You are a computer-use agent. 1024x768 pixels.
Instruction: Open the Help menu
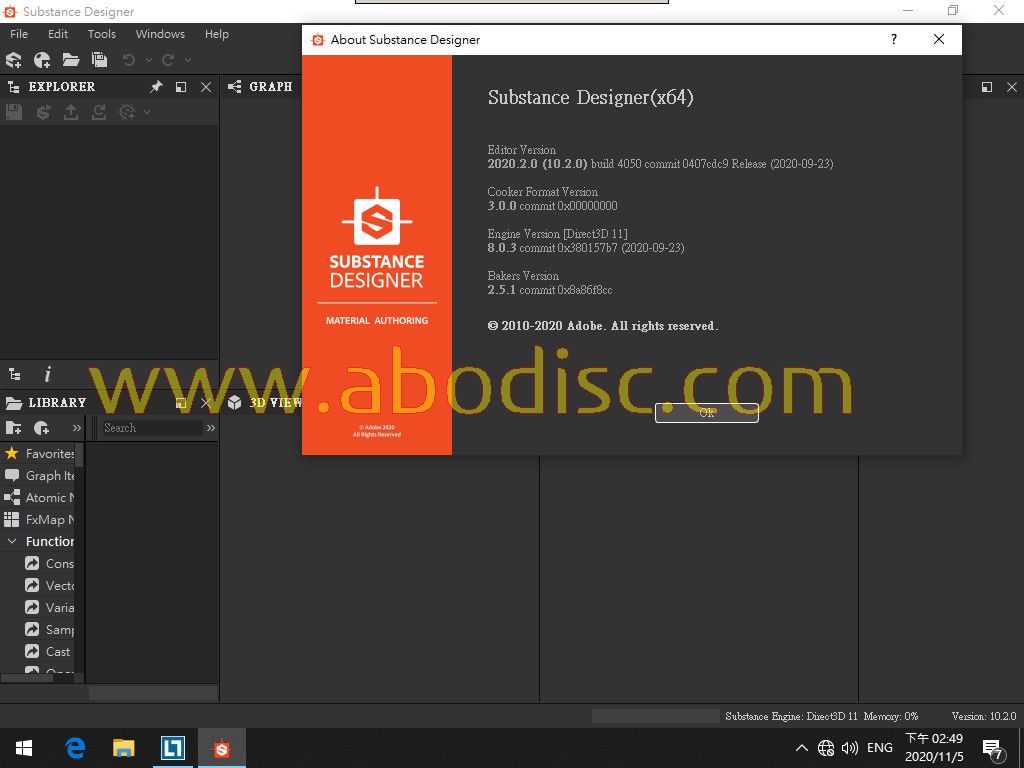[217, 34]
